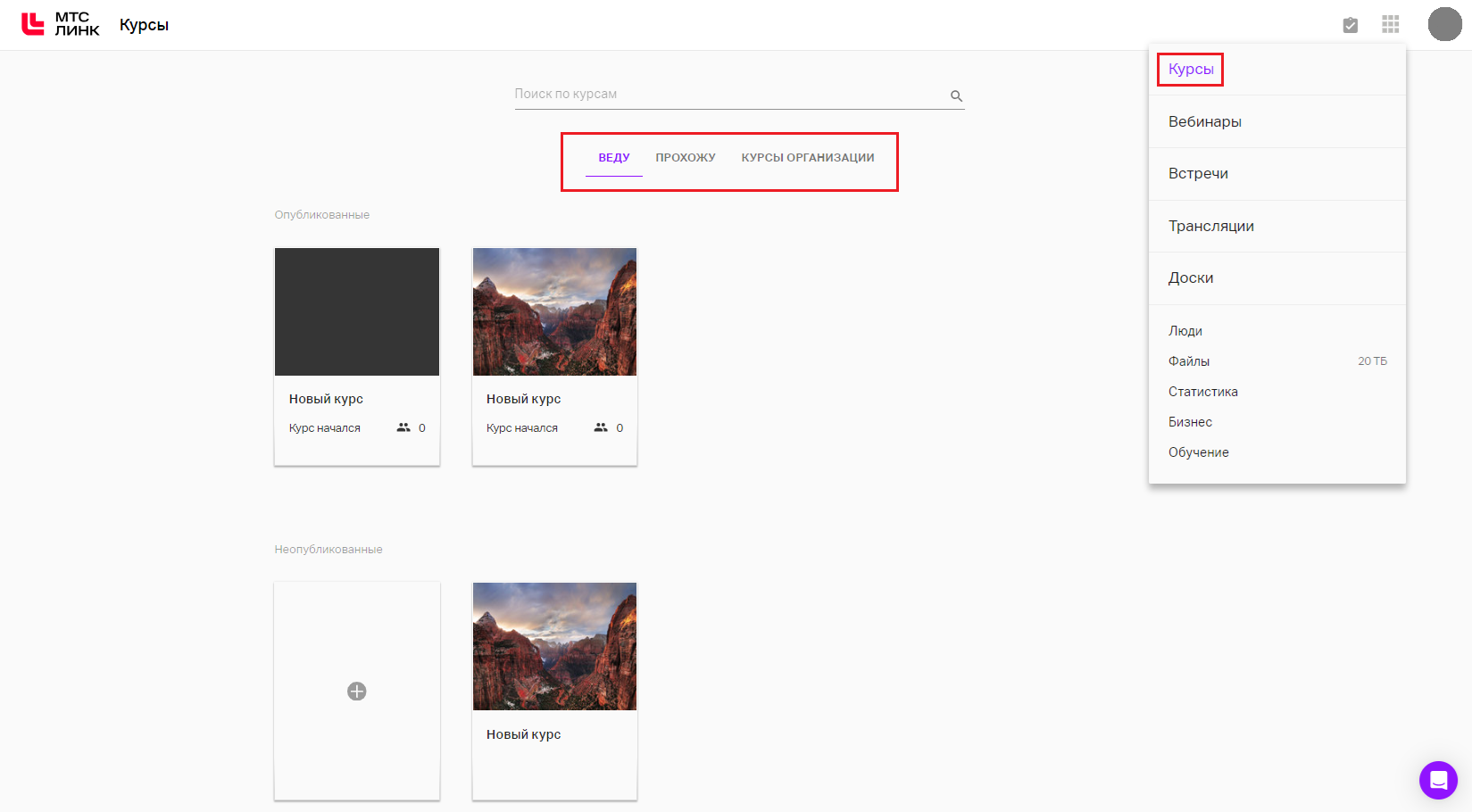Open published course with canyon cover thumbnail
The width and height of the screenshot is (1472, 812).
[554, 311]
